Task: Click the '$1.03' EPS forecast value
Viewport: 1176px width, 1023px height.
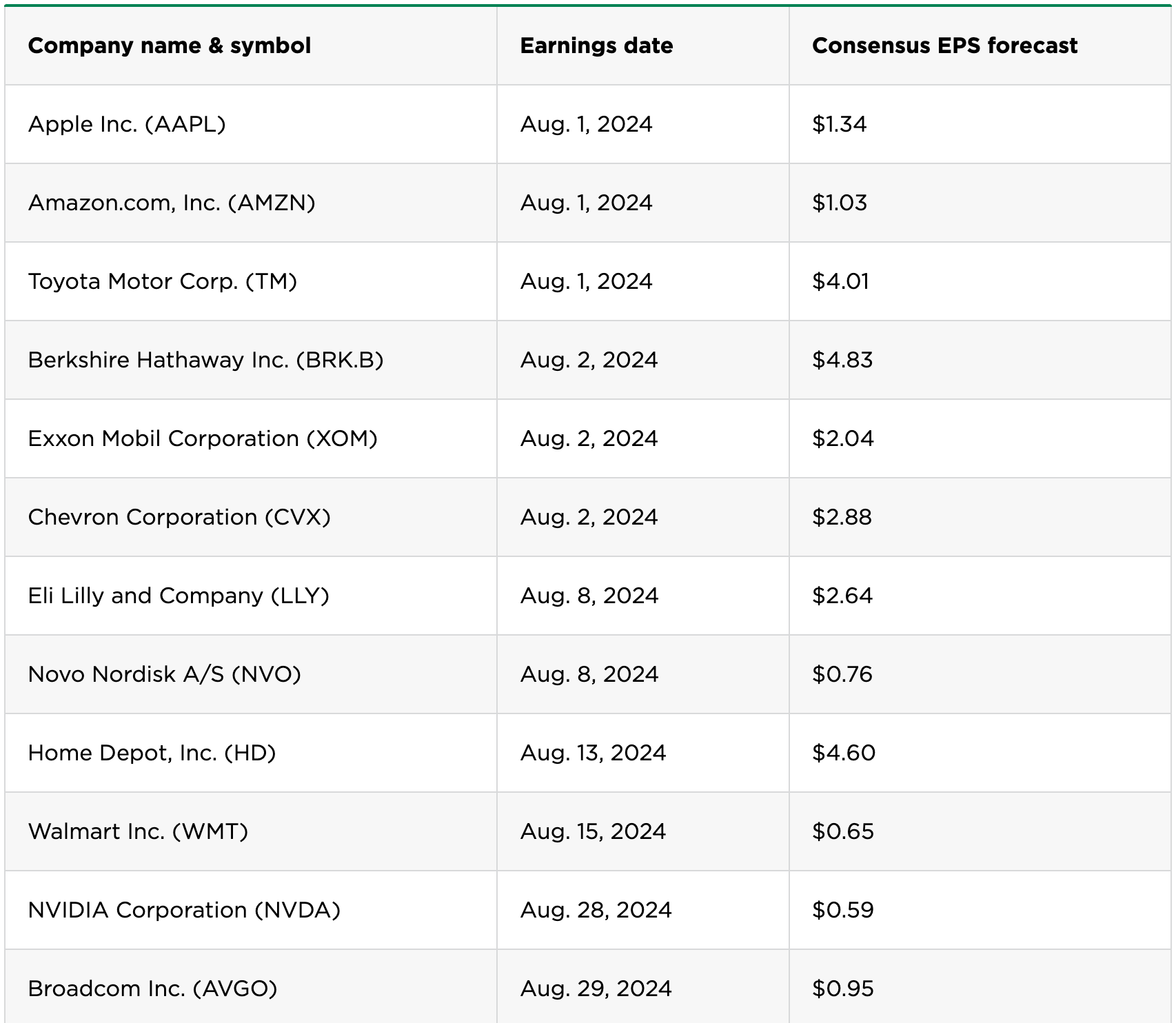Action: pyautogui.click(x=840, y=203)
